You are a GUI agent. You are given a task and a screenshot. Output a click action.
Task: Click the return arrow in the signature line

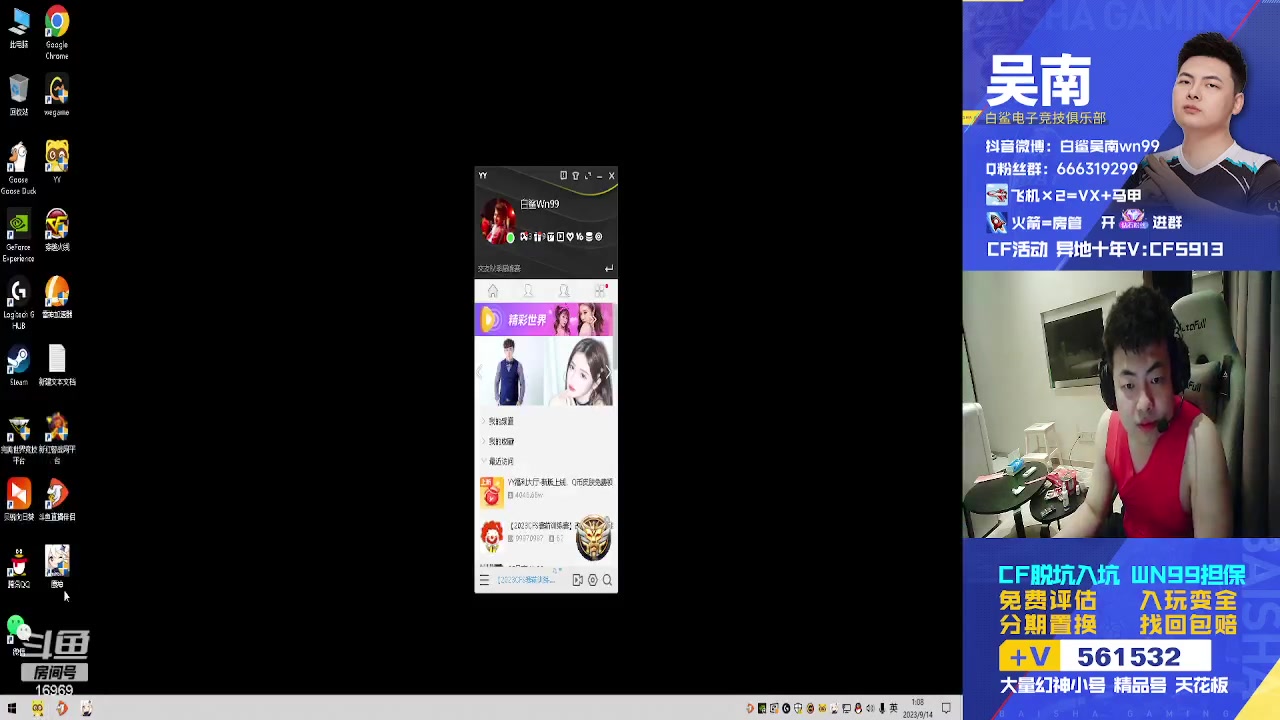click(609, 268)
